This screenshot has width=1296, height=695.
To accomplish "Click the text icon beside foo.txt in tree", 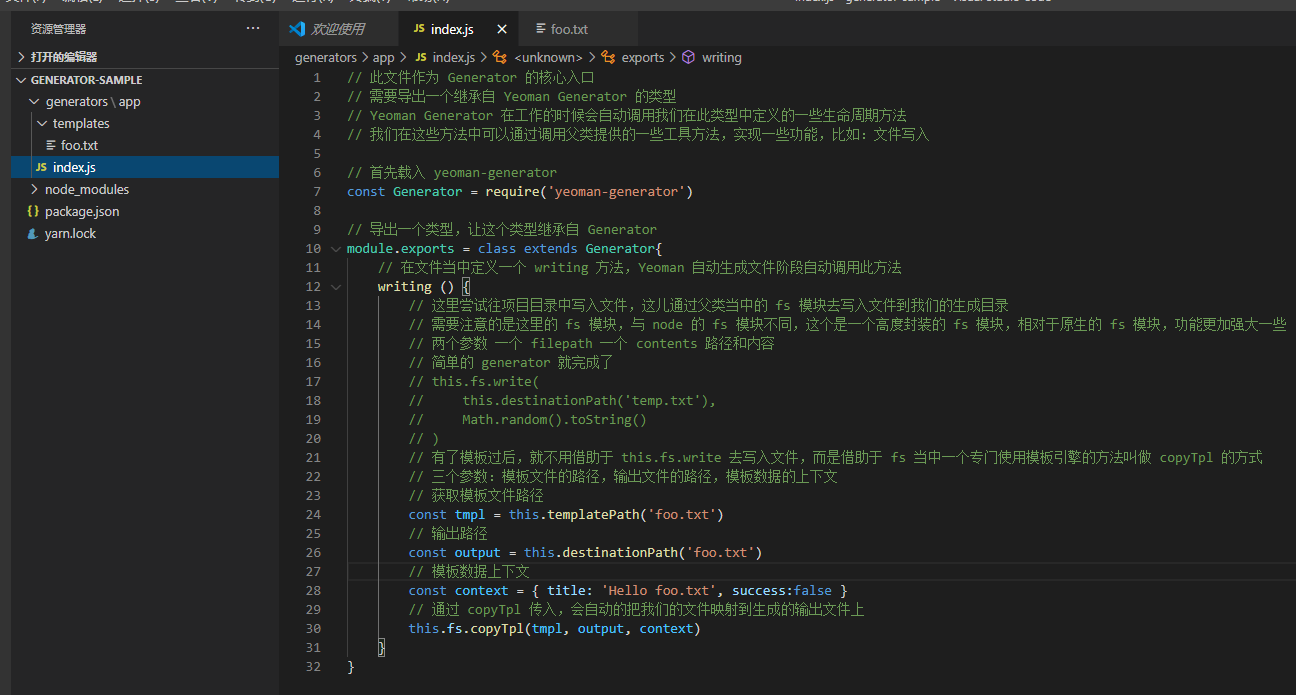I will pyautogui.click(x=51, y=145).
